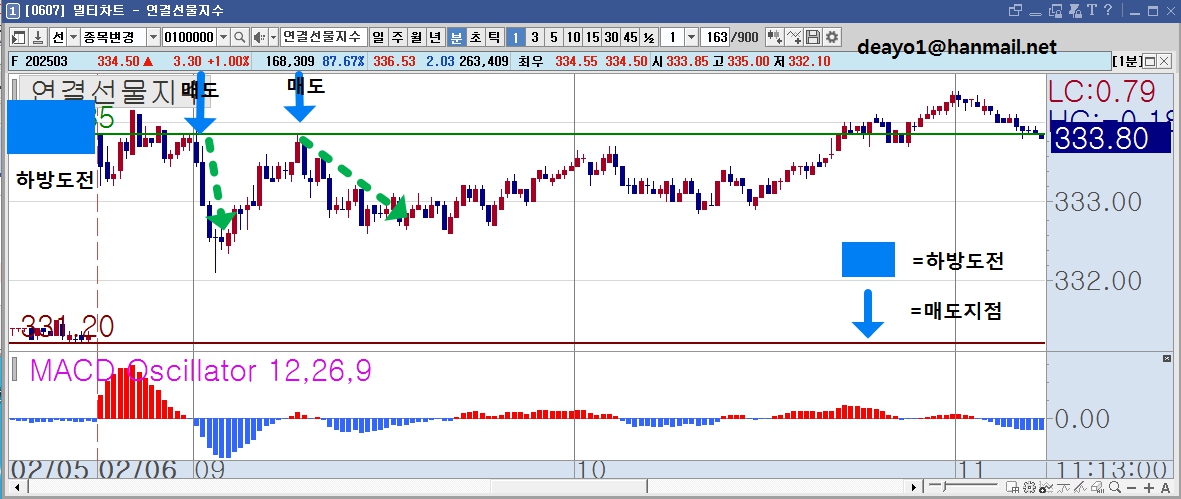The height and width of the screenshot is (499, 1181).
Task: Click the bottom 'A' auto-fit icon
Action: 1165,488
